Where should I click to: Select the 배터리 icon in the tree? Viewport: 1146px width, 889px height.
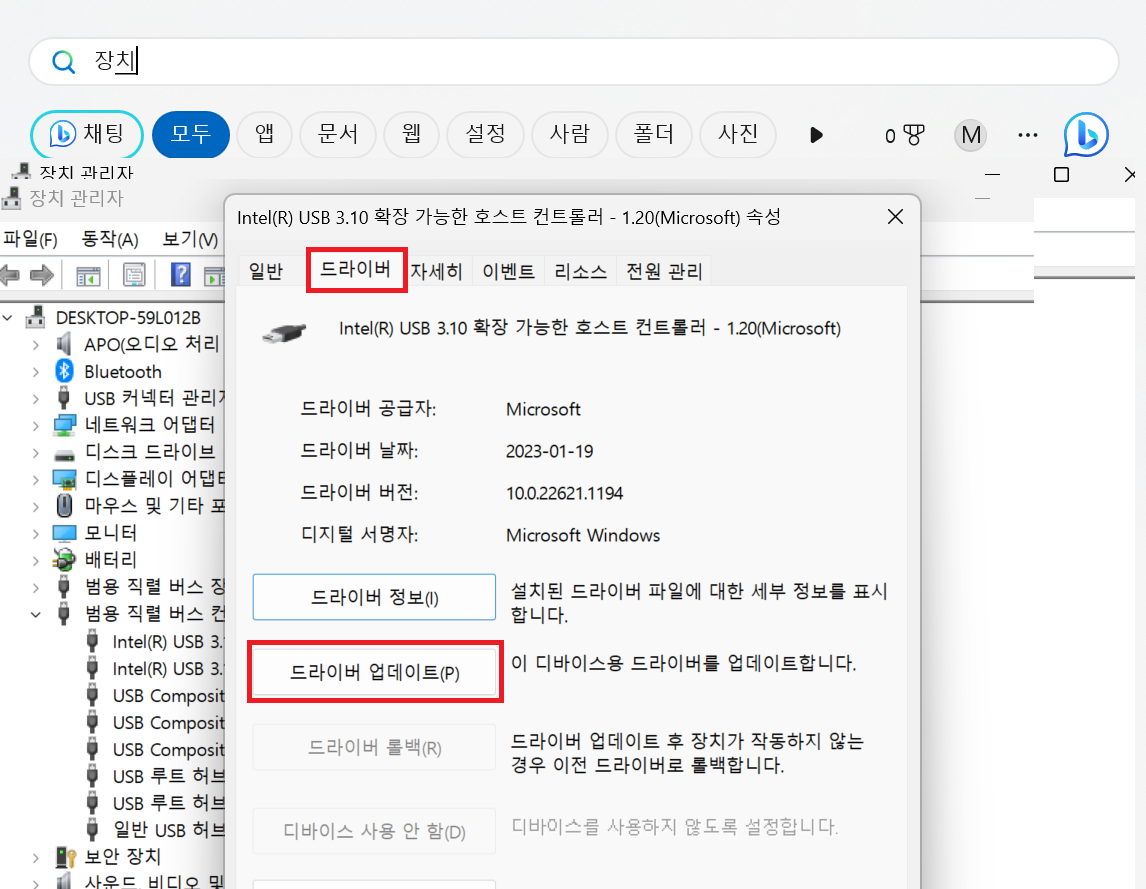pyautogui.click(x=64, y=560)
